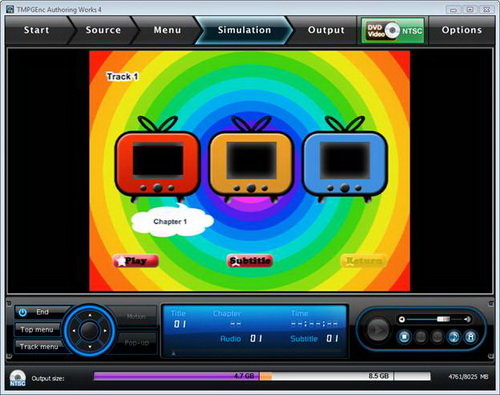
Task: Switch to the Output step tab
Action: point(326,30)
